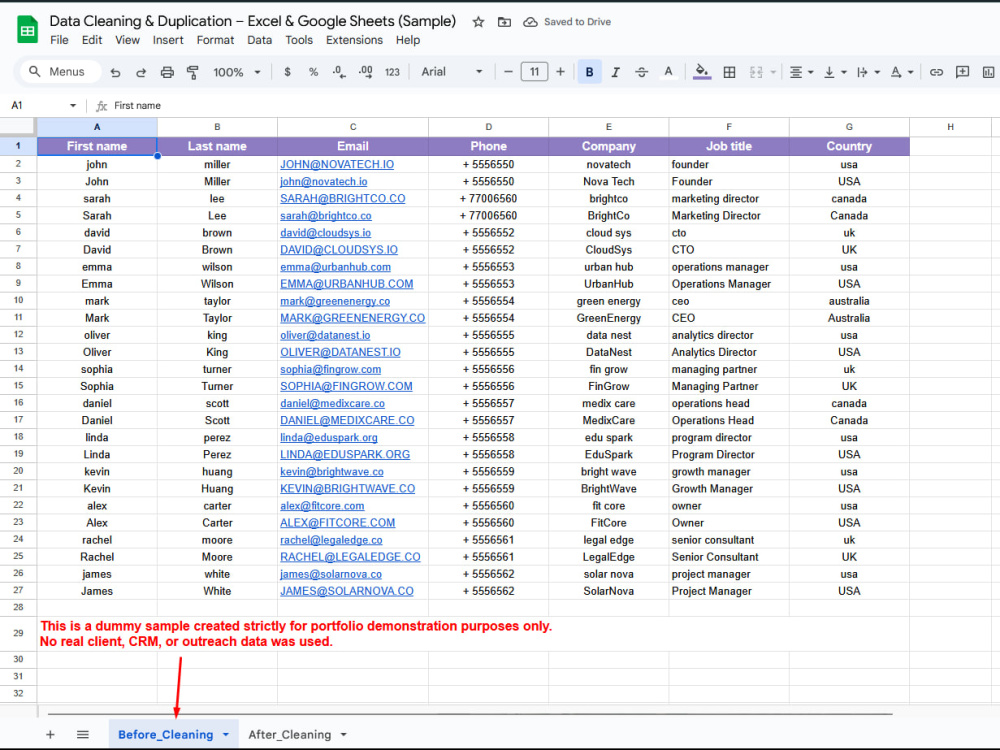
Task: Open Before_Cleaning tab options arrow
Action: [226, 735]
